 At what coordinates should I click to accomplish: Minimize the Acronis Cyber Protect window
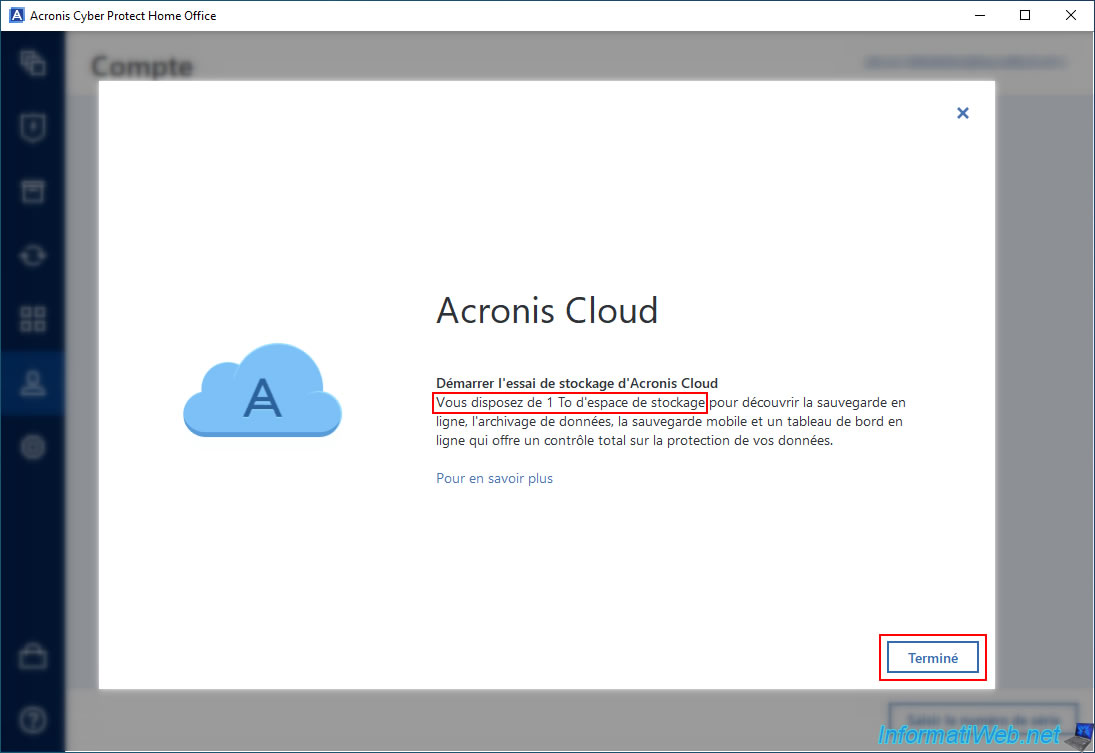980,15
